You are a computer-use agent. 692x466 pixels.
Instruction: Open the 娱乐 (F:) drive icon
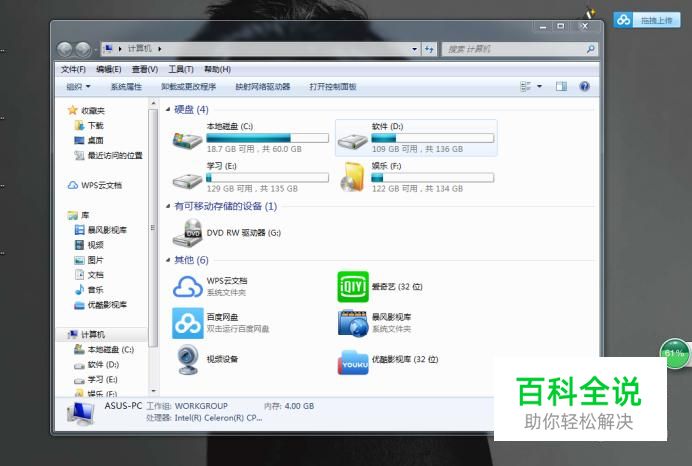[352, 177]
